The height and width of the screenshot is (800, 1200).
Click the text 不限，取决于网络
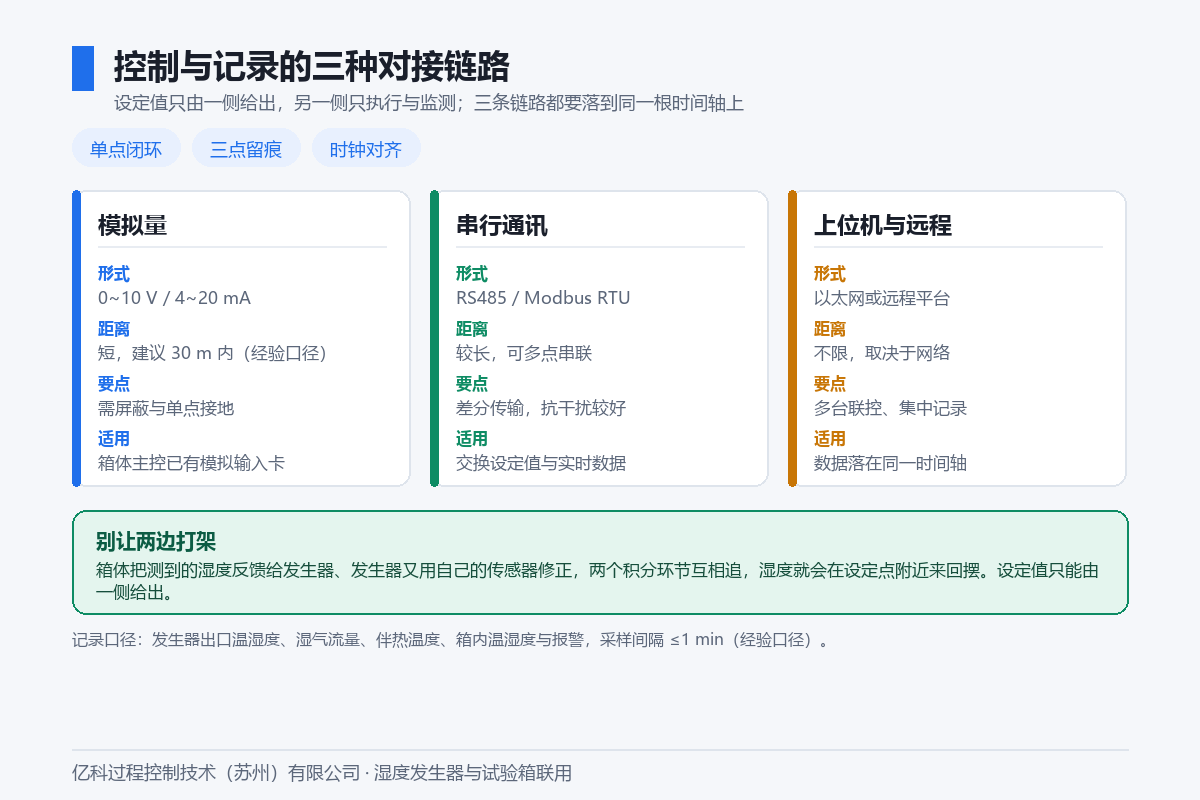(x=882, y=353)
